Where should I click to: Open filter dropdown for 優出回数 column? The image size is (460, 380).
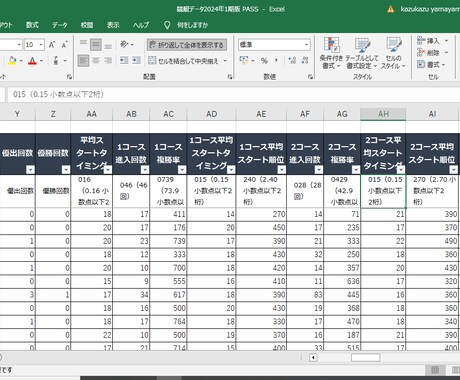[x=30, y=170]
